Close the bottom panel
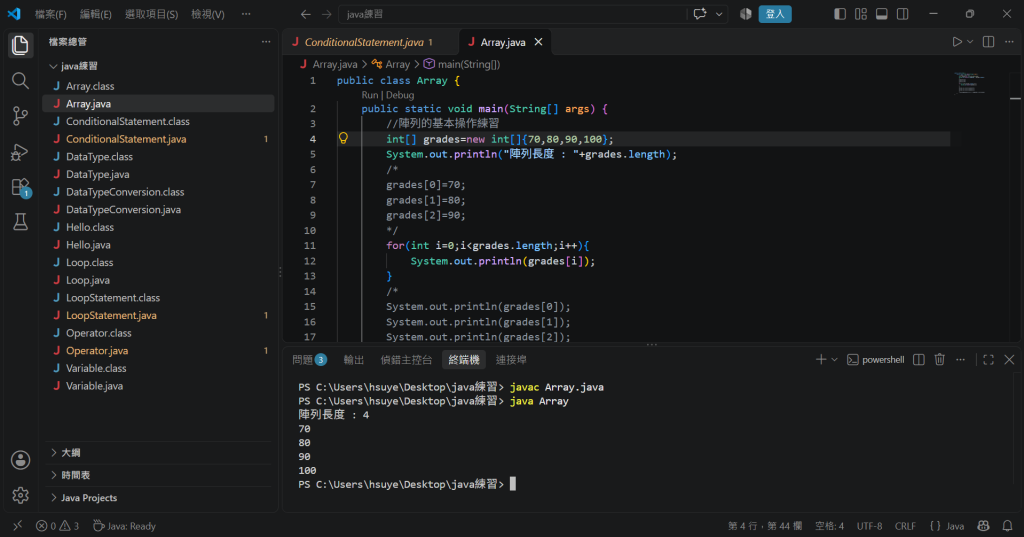Screen dimensions: 1024x537 1010,359
